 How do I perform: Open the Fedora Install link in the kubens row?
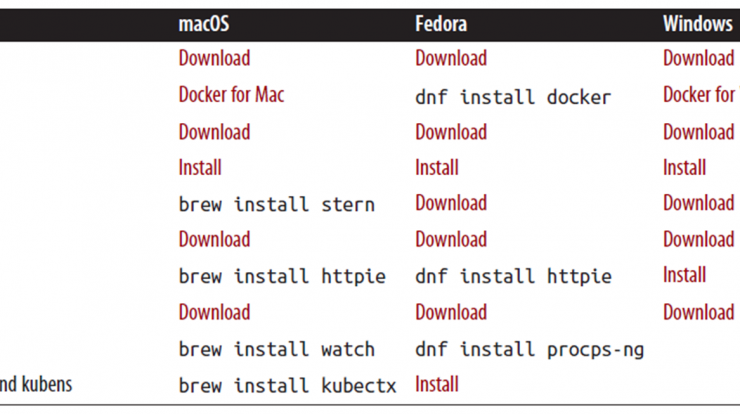(x=437, y=384)
